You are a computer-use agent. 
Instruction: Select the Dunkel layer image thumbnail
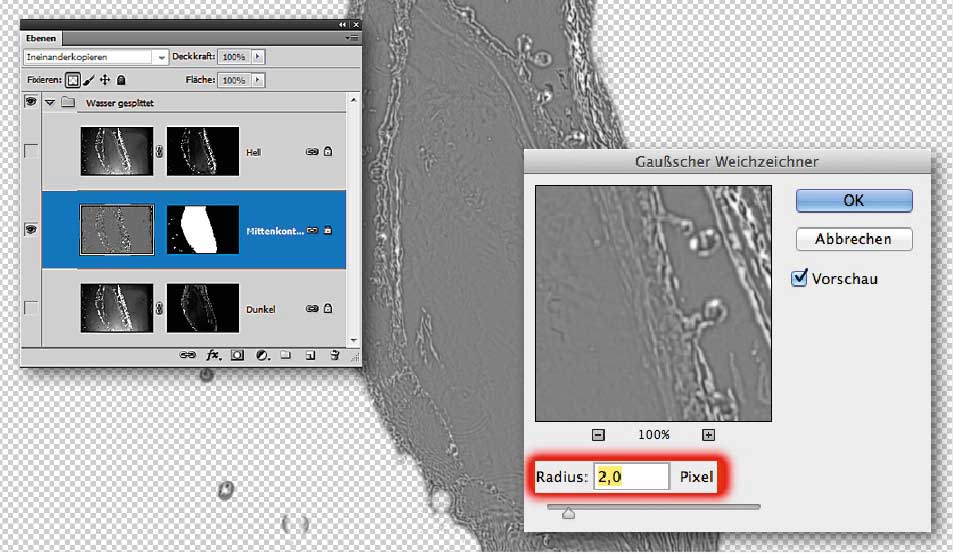[x=117, y=308]
